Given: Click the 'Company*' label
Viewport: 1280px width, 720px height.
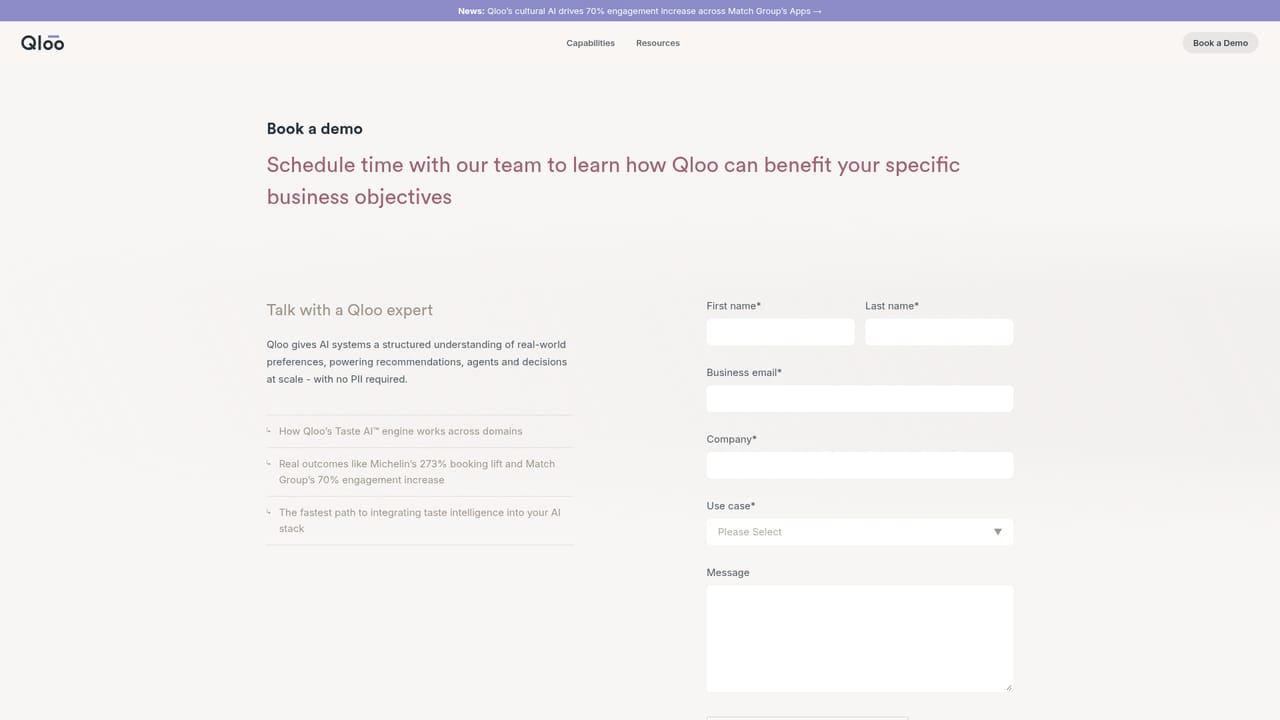Looking at the screenshot, I should pyautogui.click(x=732, y=439).
